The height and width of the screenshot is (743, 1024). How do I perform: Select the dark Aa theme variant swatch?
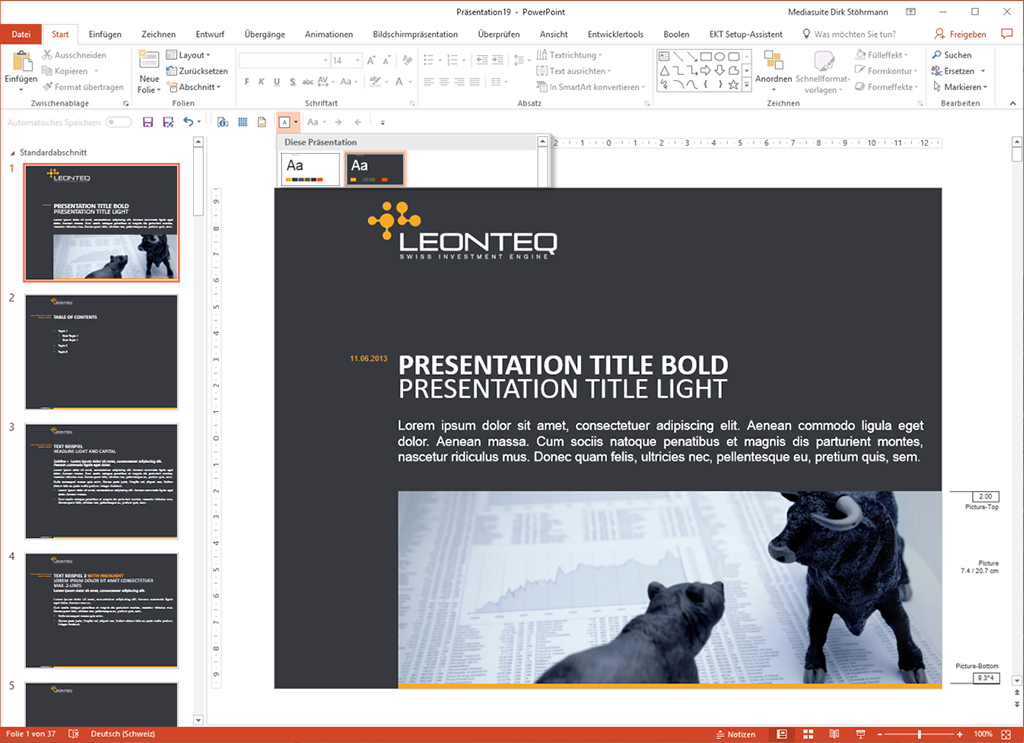click(375, 169)
